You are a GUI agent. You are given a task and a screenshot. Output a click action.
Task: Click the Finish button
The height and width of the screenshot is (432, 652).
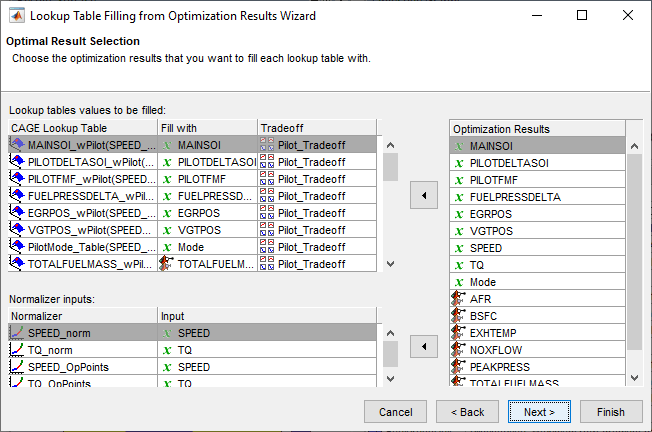[x=610, y=411]
